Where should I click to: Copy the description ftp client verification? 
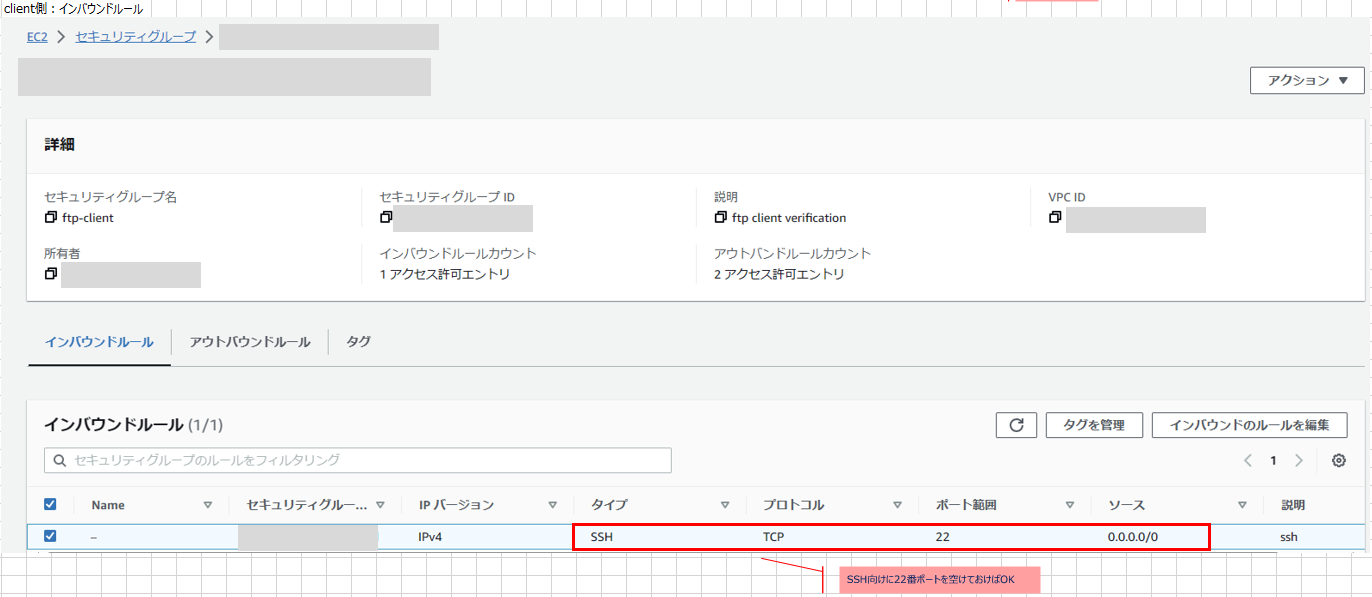tap(720, 218)
